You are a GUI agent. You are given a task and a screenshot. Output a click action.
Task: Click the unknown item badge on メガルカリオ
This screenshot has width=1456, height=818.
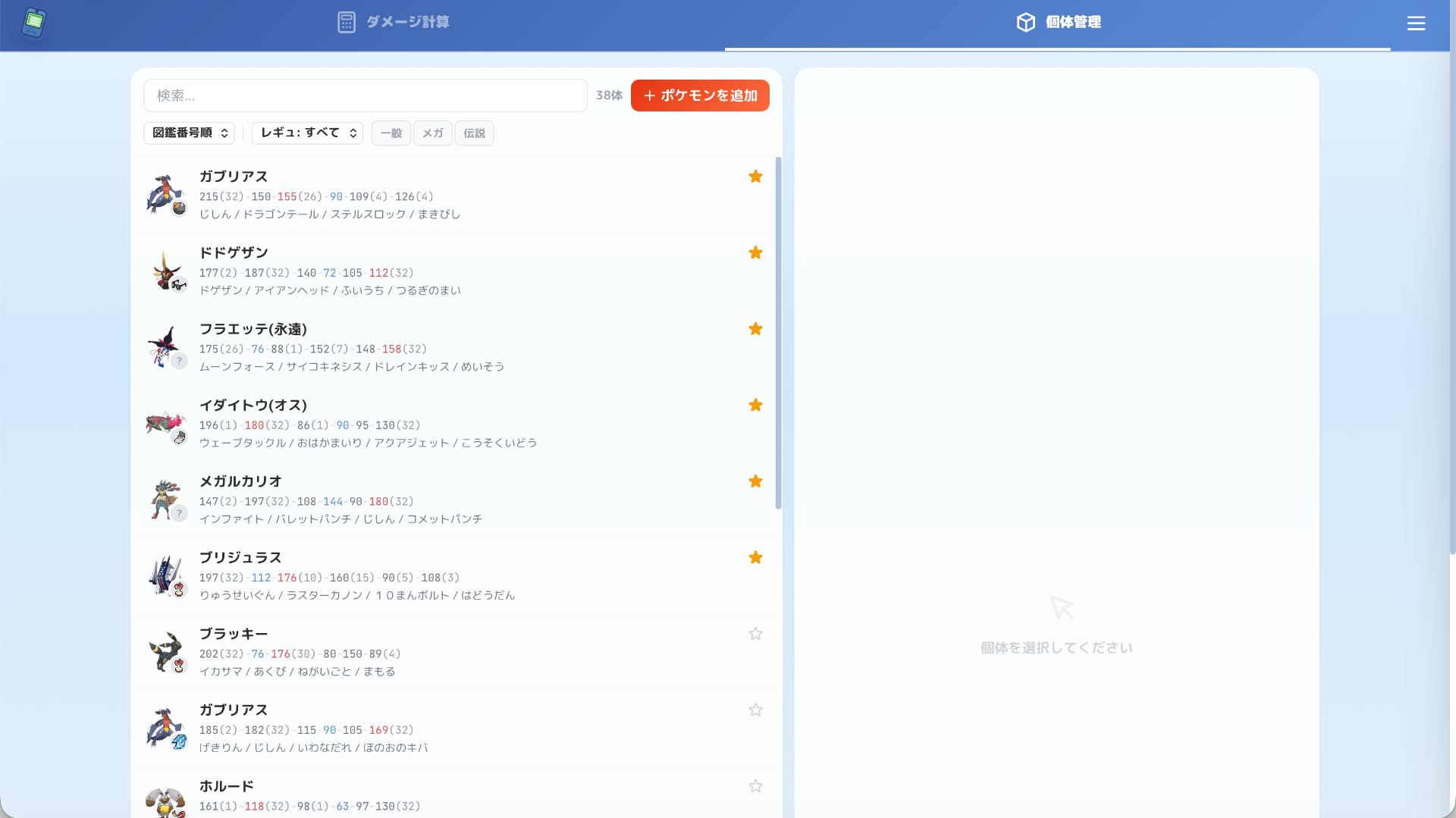pyautogui.click(x=179, y=513)
